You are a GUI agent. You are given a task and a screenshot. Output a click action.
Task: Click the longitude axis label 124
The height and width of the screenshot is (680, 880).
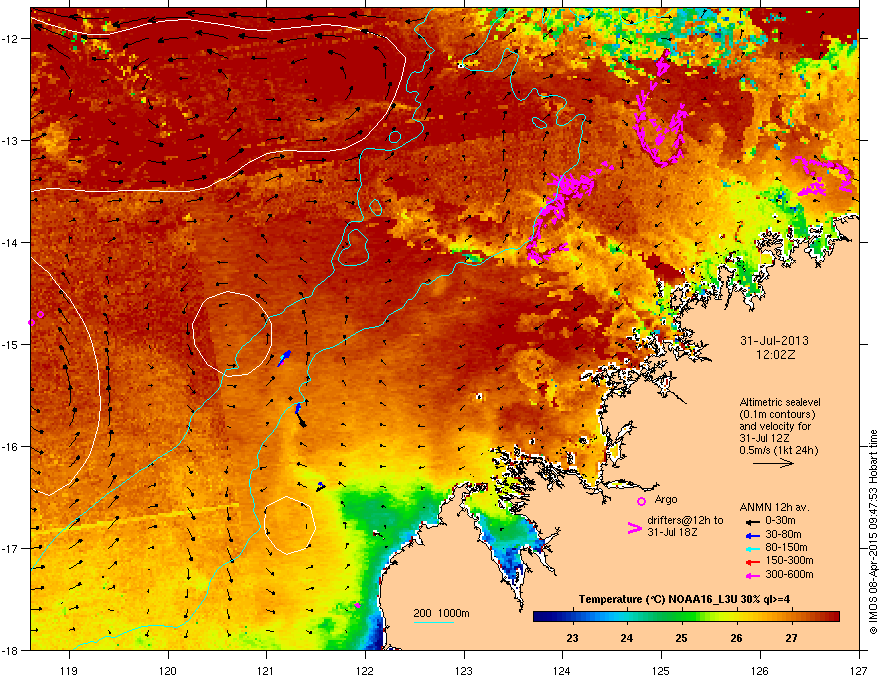tap(562, 670)
